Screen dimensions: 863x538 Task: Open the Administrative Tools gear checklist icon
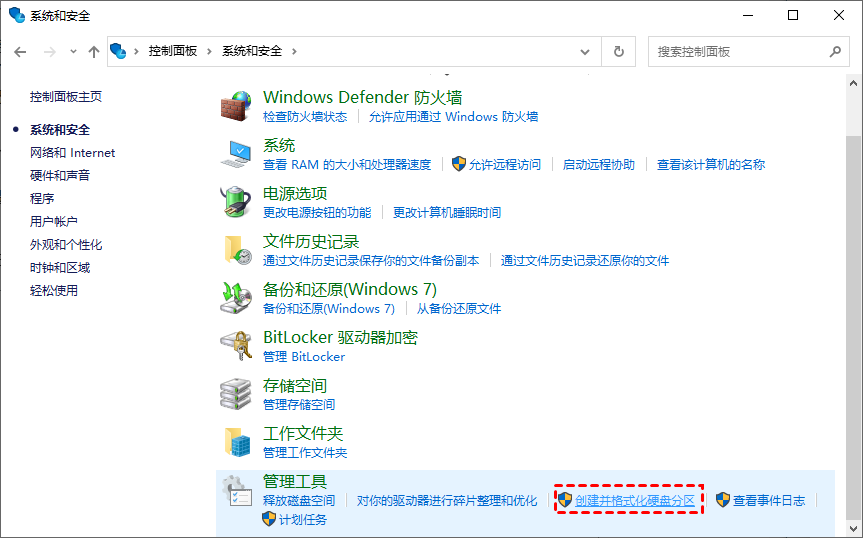coord(236,490)
